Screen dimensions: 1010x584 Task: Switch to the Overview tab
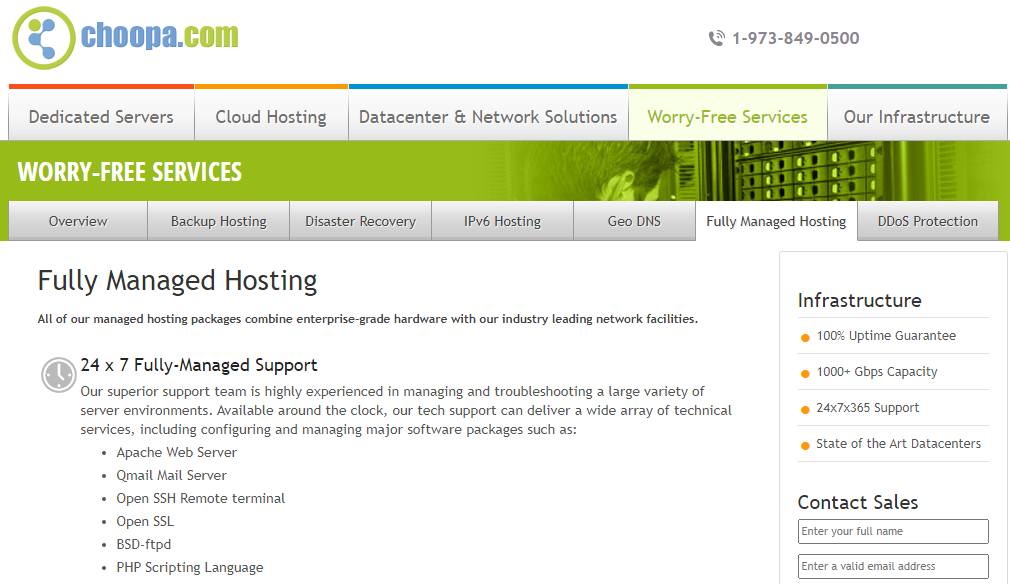click(x=78, y=221)
